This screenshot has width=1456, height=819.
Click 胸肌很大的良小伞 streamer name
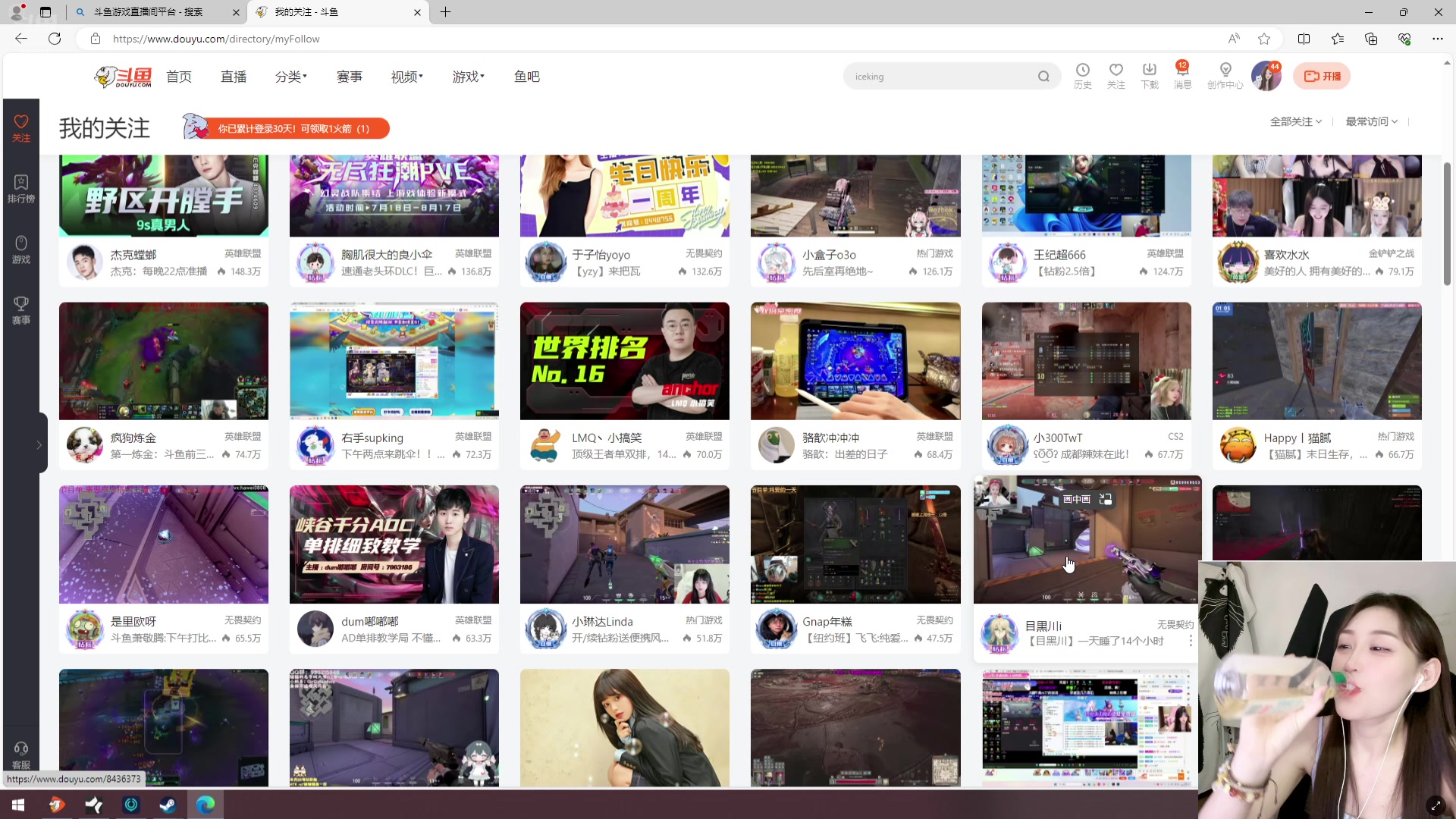[387, 255]
